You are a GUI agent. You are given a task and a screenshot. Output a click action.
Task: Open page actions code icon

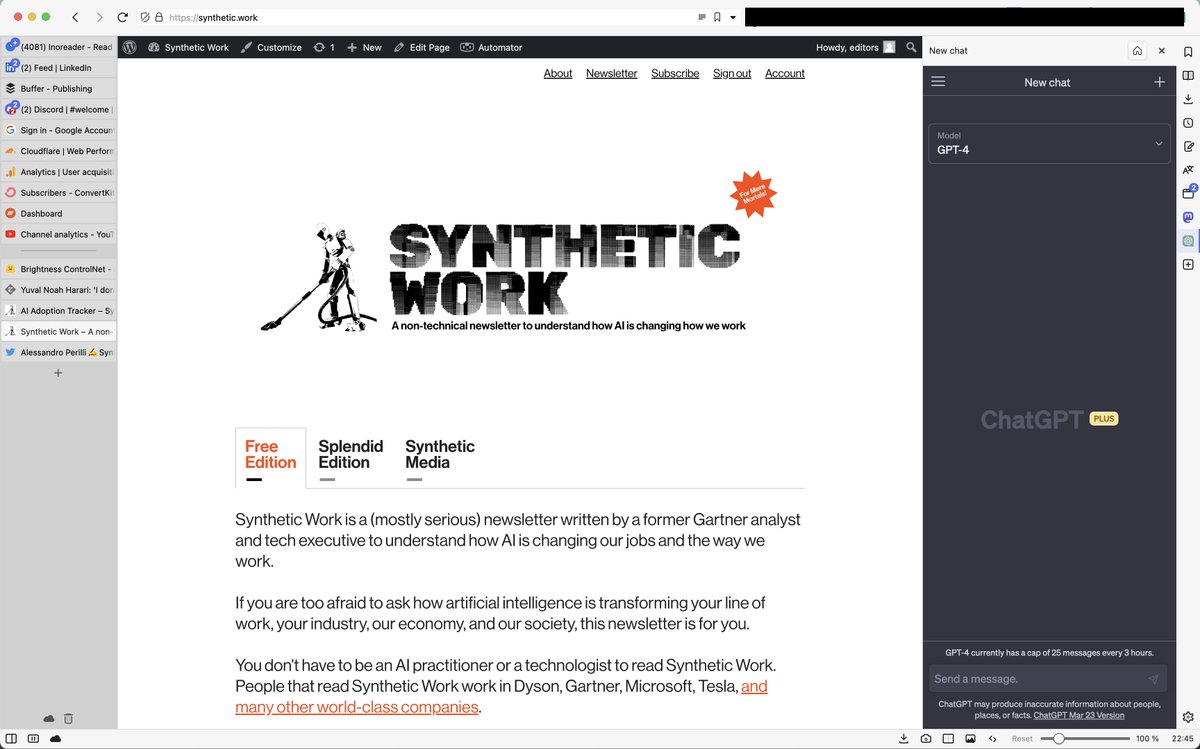[992, 738]
